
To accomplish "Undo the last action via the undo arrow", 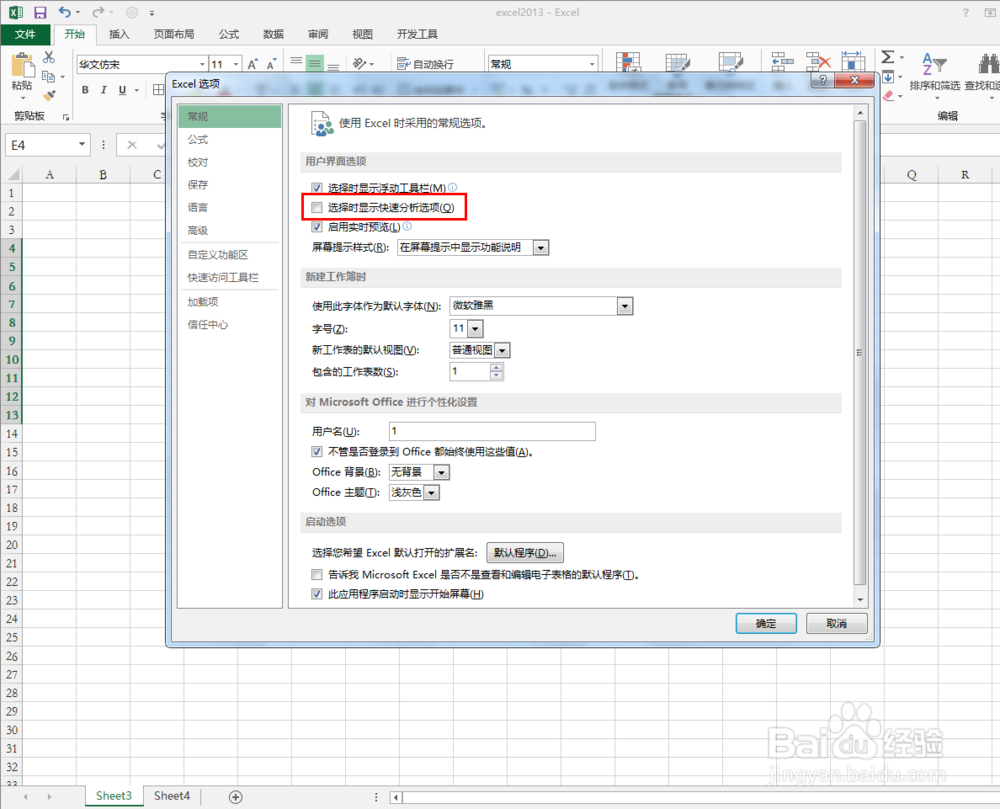I will tap(64, 12).
